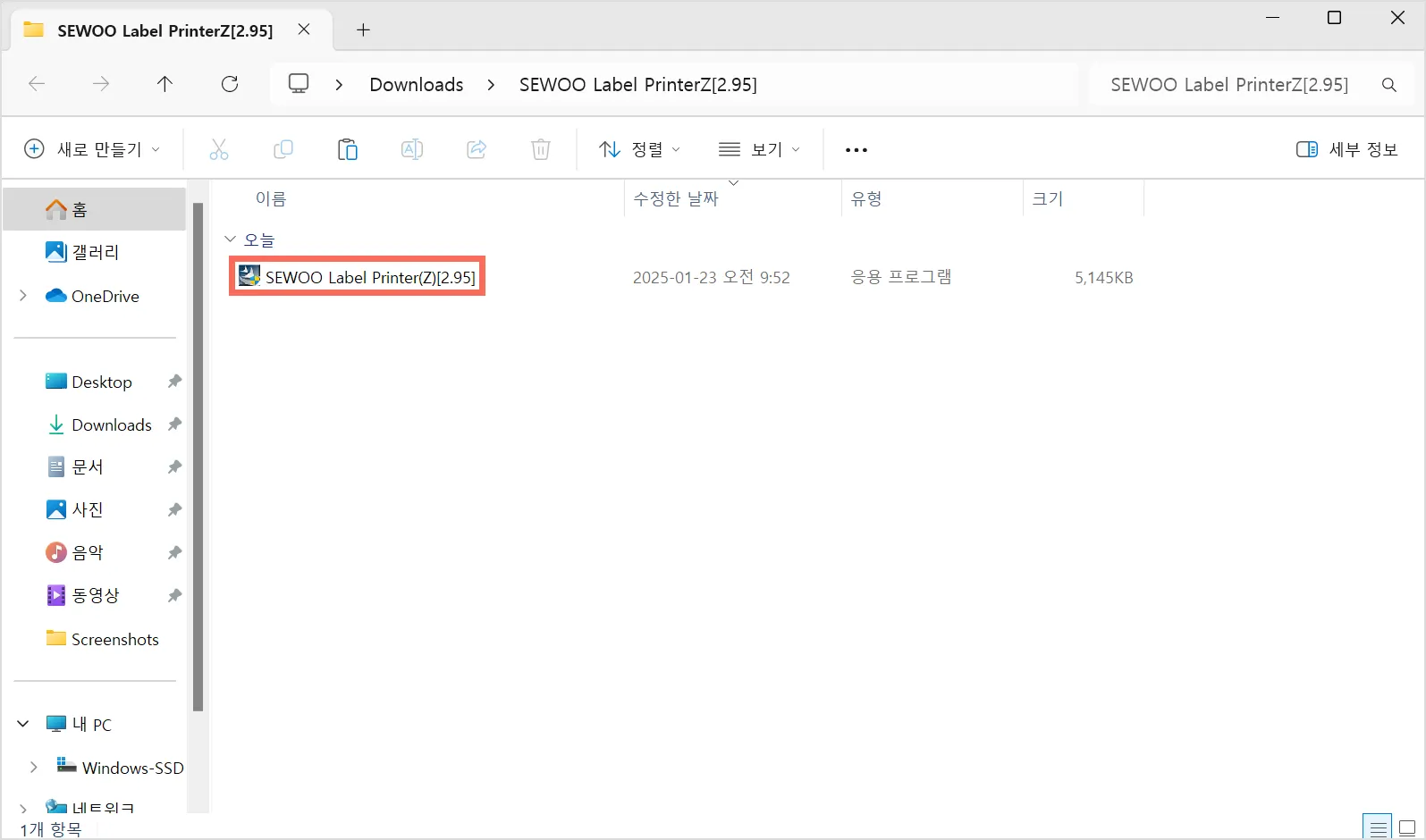The height and width of the screenshot is (840, 1426).
Task: Open 홈 in the navigation pane
Action: tap(95, 209)
